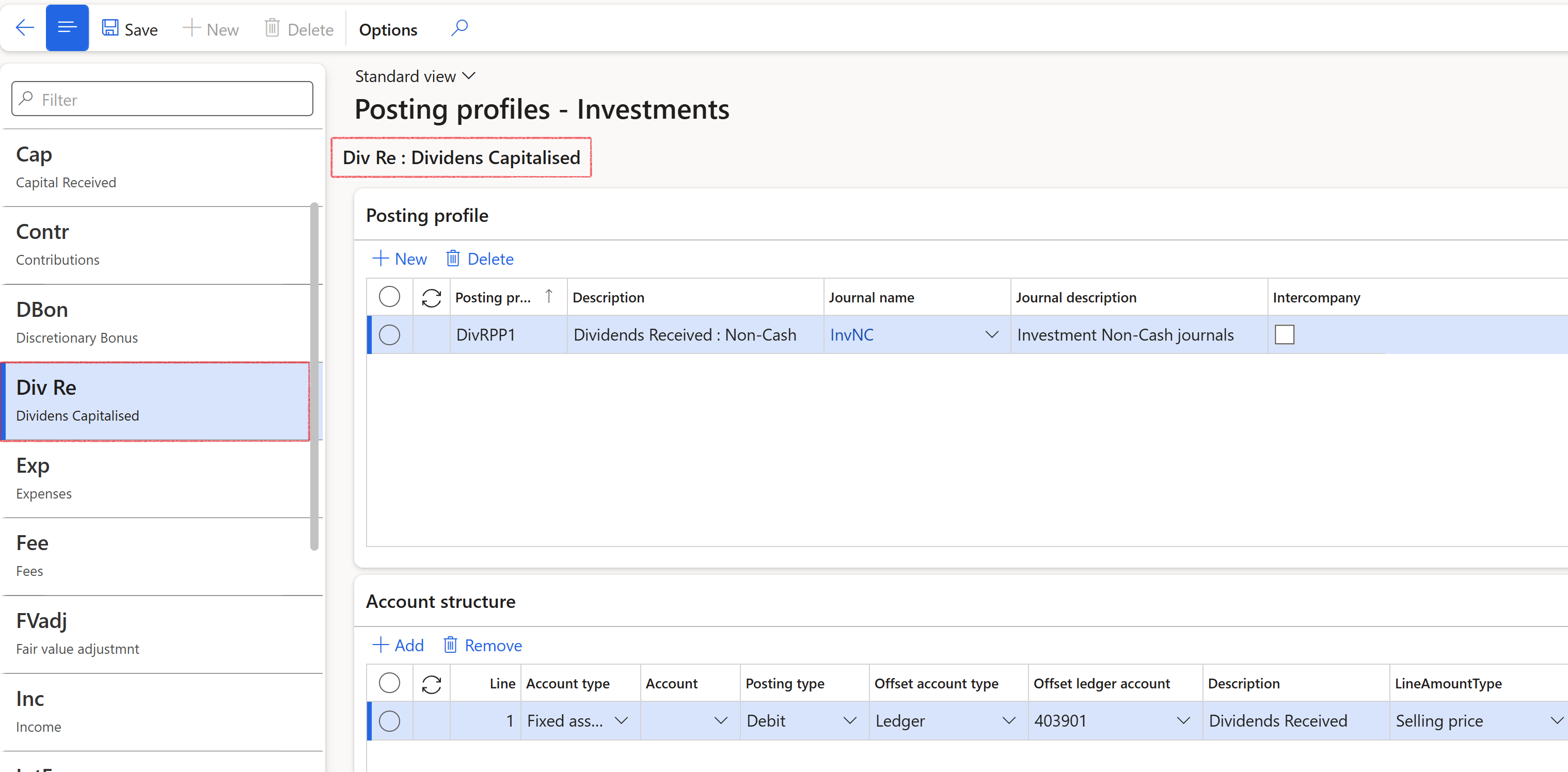Screen dimensions: 1568x772
Task: Expand the Journal name dropdown arrow
Action: coord(992,334)
